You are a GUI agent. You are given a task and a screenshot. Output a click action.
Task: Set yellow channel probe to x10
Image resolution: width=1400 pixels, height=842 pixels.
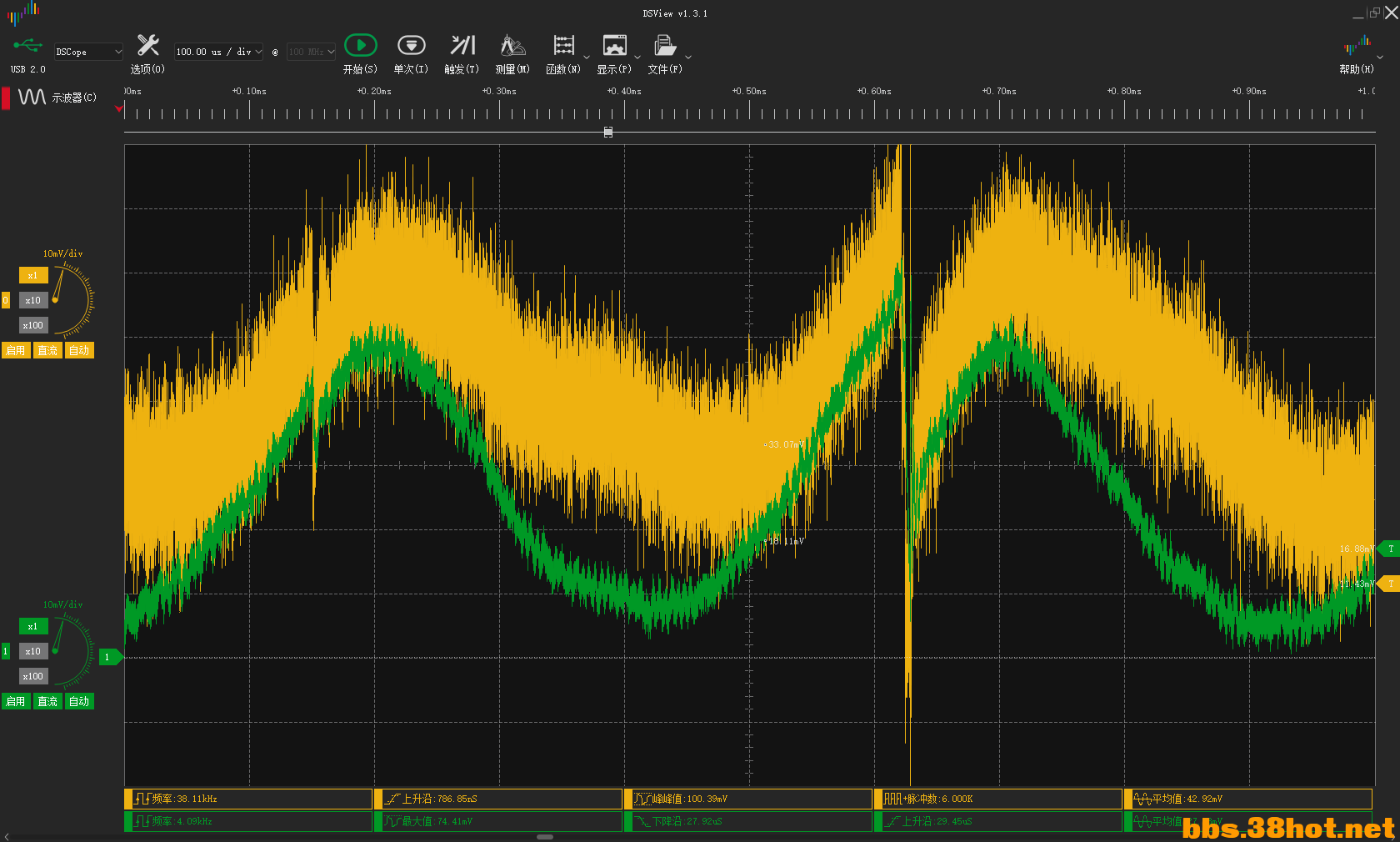pyautogui.click(x=33, y=300)
